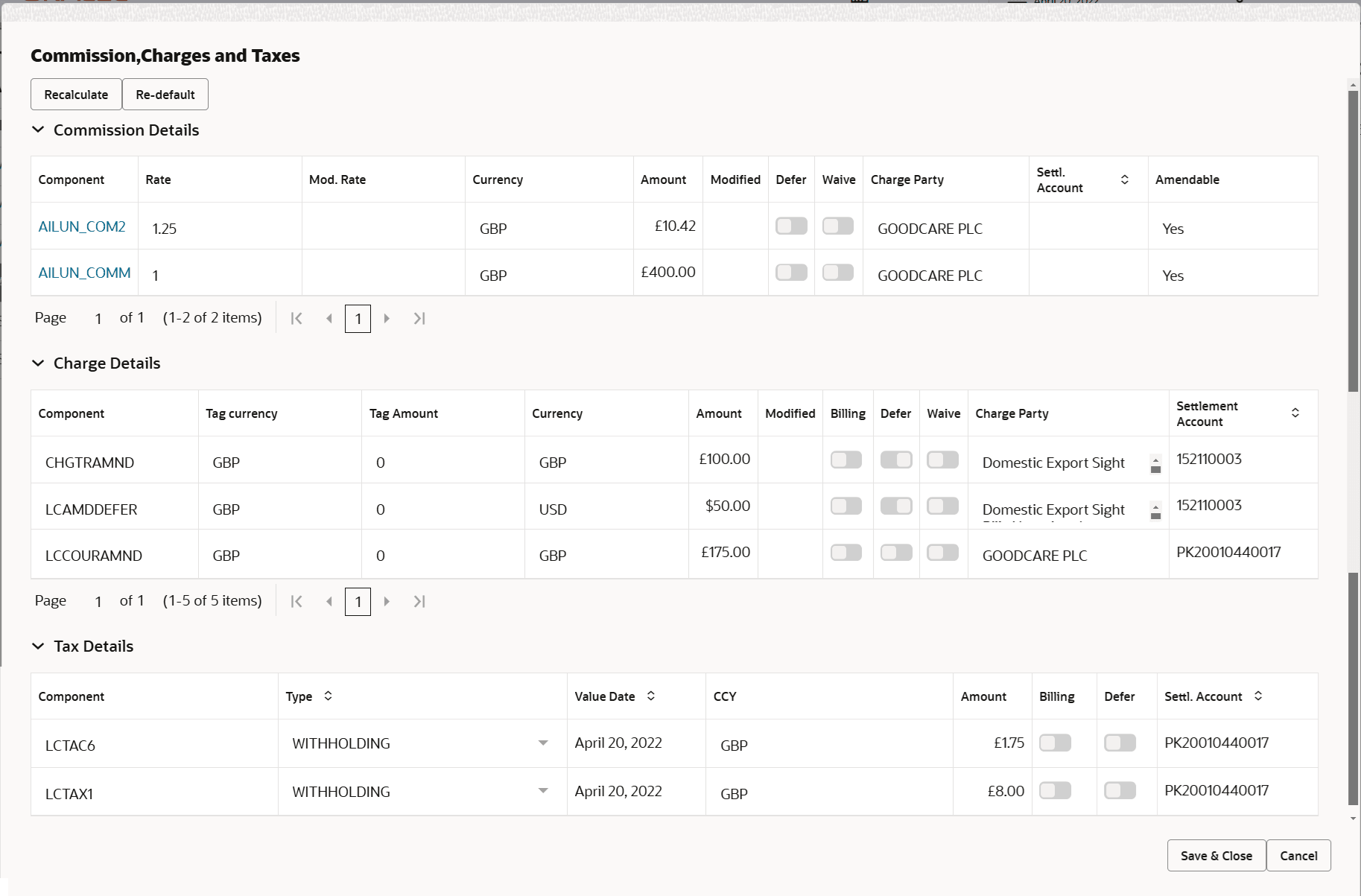Enable the Waive toggle for AILUN_COM2

pyautogui.click(x=837, y=226)
